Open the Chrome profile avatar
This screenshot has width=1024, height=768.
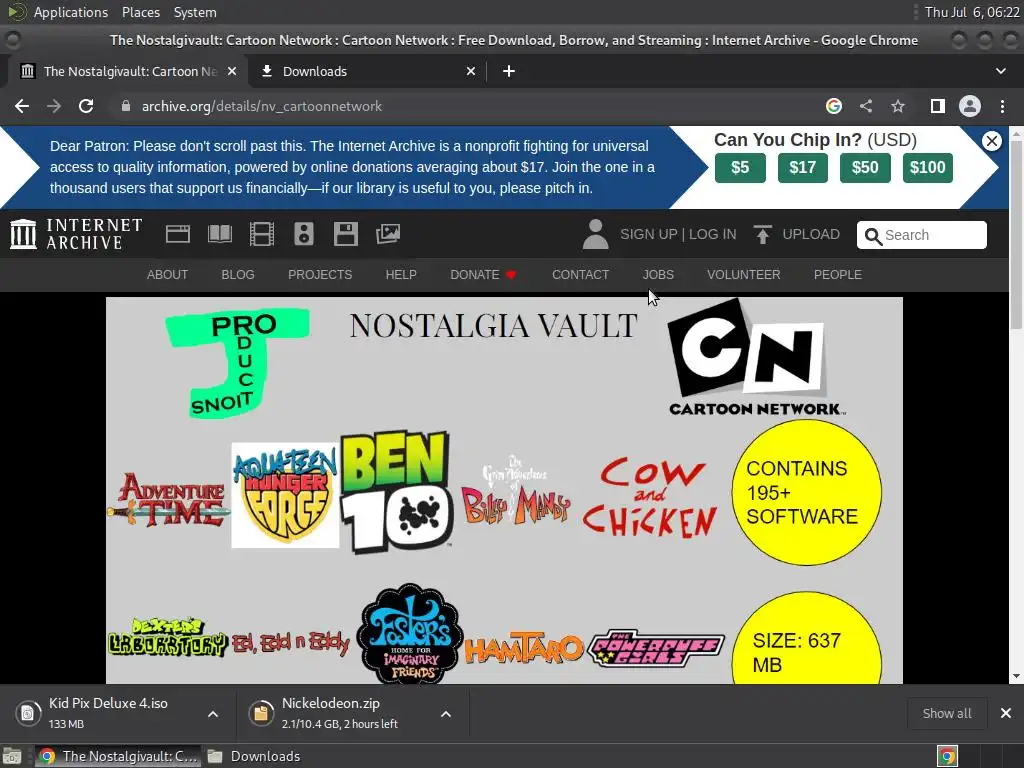click(x=970, y=106)
